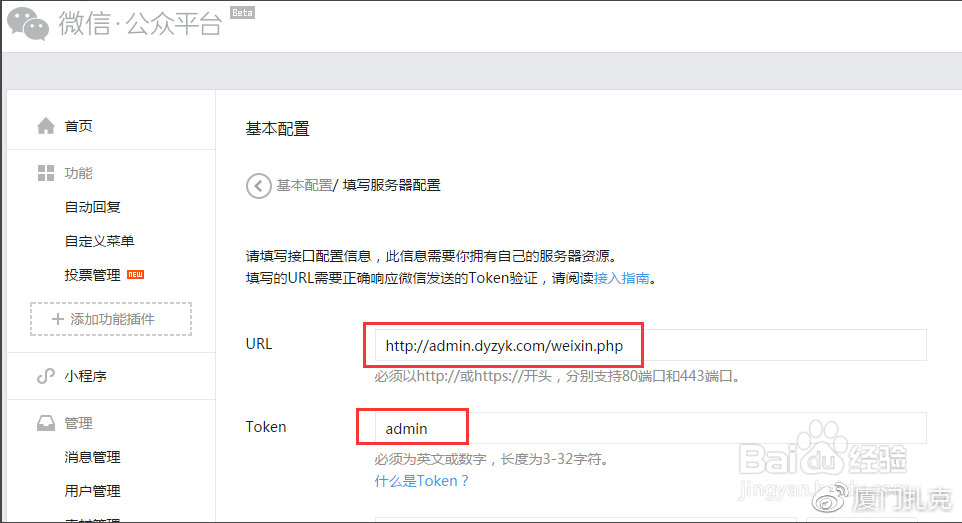The image size is (962, 523).
Task: Focus the Token input field
Action: (650, 428)
